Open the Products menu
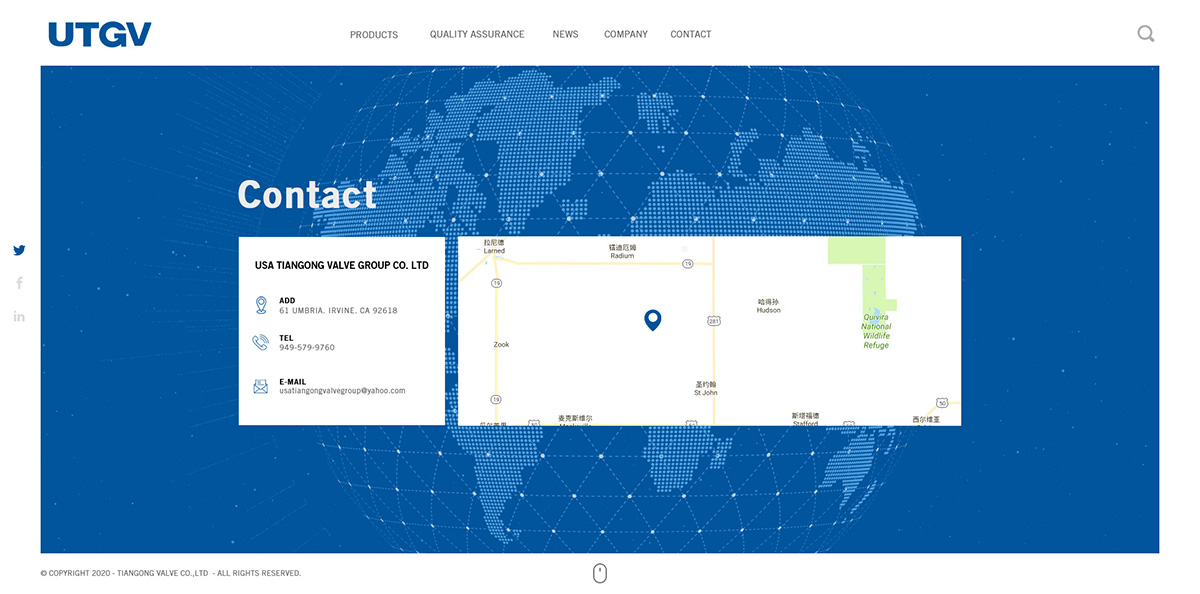This screenshot has width=1200, height=594. 374,35
